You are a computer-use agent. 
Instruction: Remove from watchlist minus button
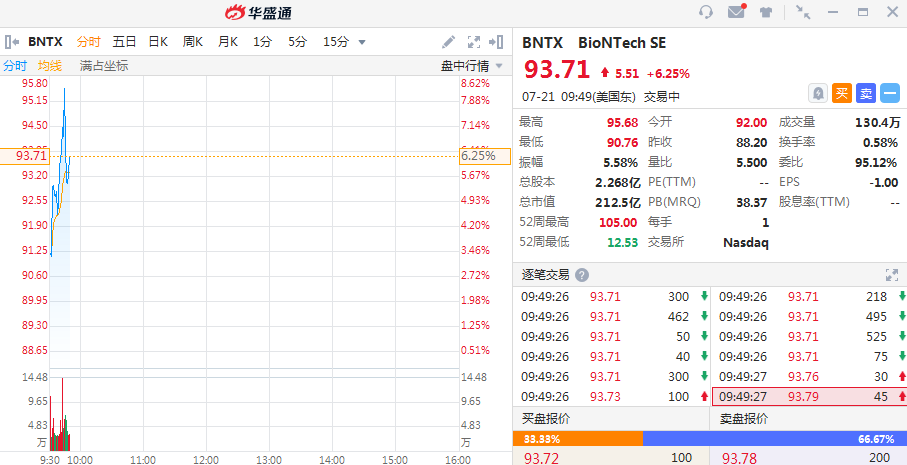[x=890, y=93]
